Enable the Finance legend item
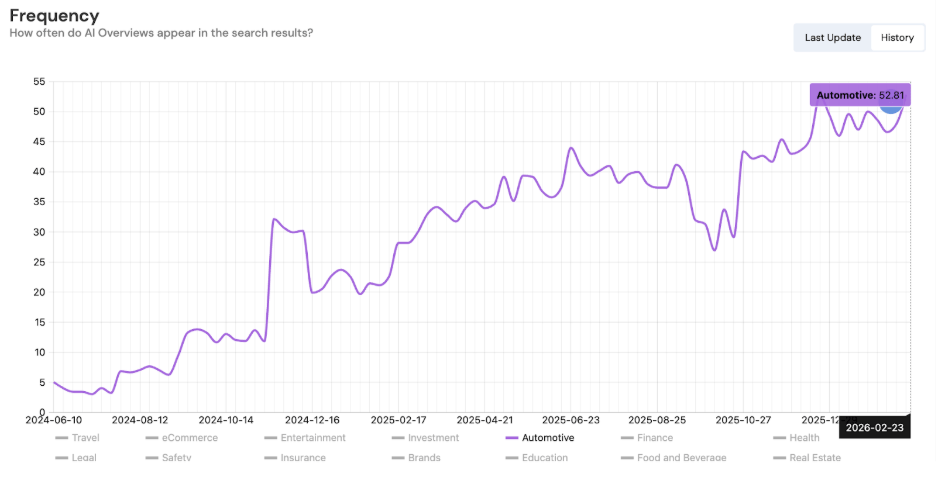 coord(654,438)
